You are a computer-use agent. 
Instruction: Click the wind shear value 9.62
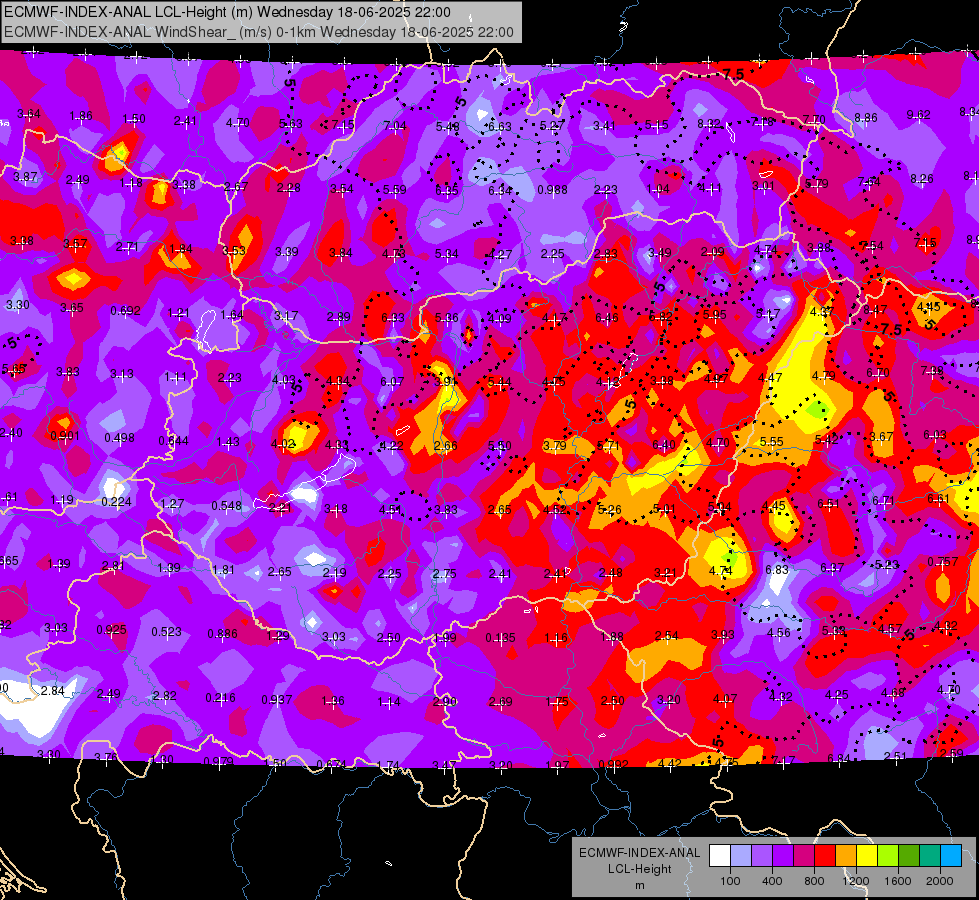pos(918,114)
